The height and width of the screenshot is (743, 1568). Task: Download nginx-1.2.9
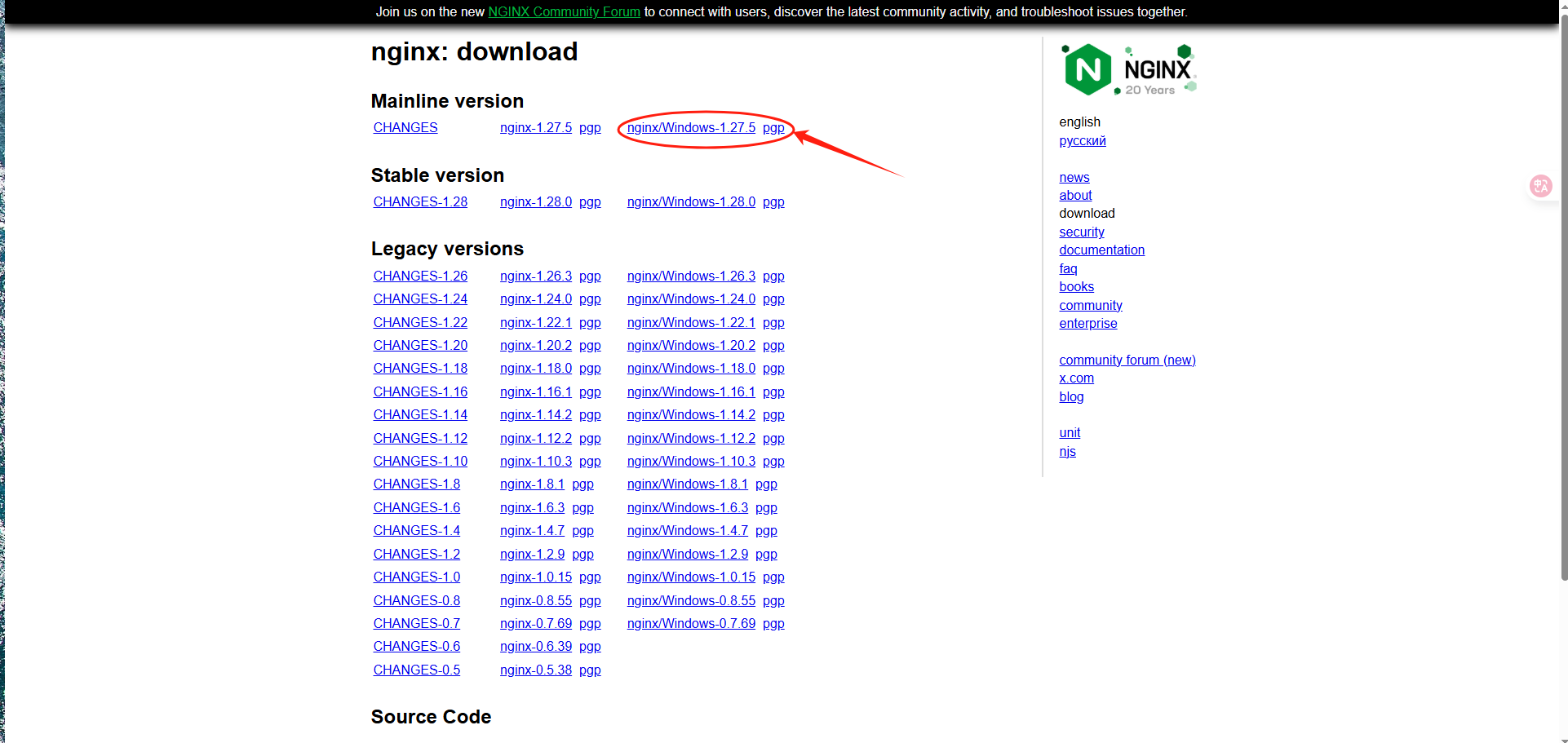(x=532, y=555)
